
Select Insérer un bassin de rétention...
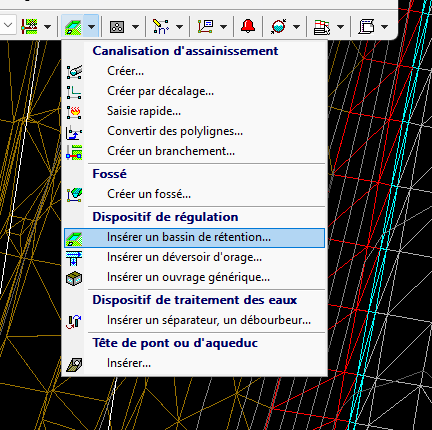(x=194, y=237)
